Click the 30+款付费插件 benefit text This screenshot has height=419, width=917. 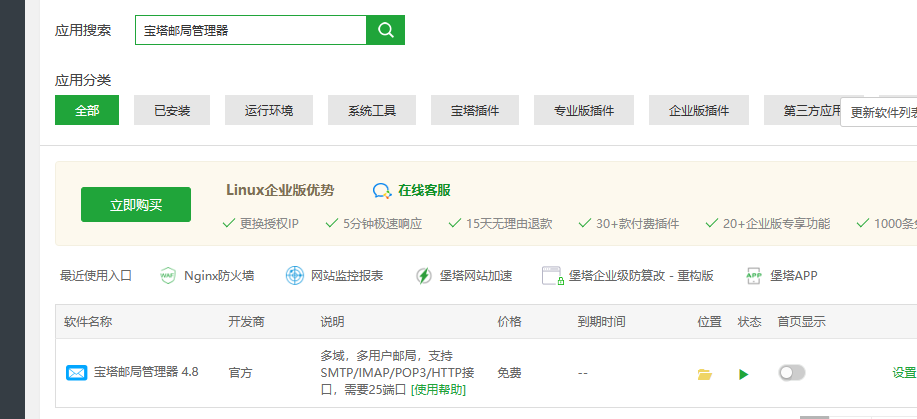tap(637, 224)
